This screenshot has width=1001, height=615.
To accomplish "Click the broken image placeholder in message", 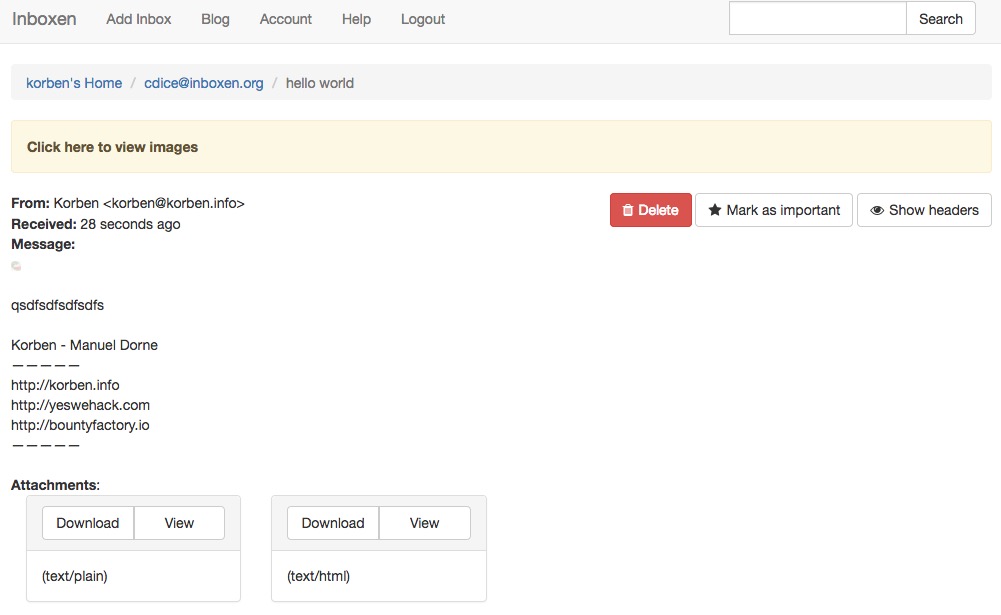I will tap(16, 266).
